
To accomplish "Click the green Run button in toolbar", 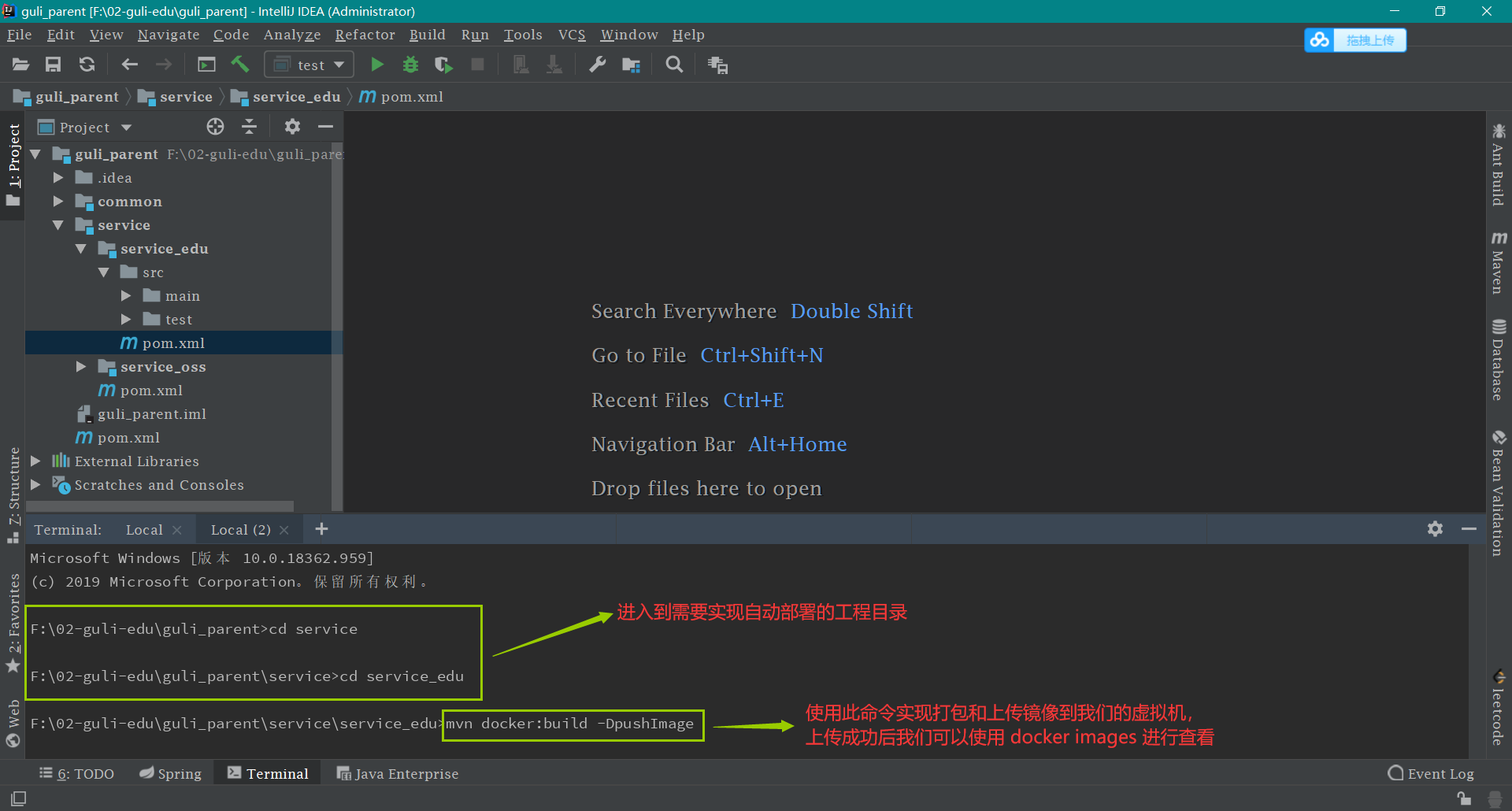I will pyautogui.click(x=377, y=65).
